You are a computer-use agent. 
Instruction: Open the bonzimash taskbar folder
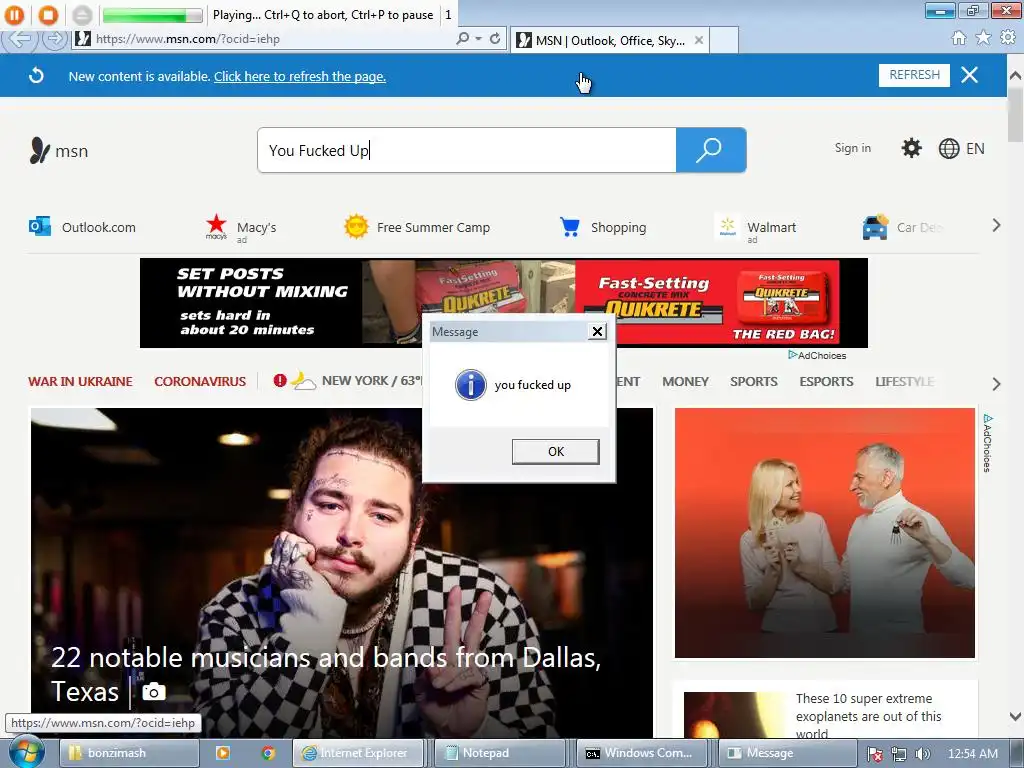129,753
